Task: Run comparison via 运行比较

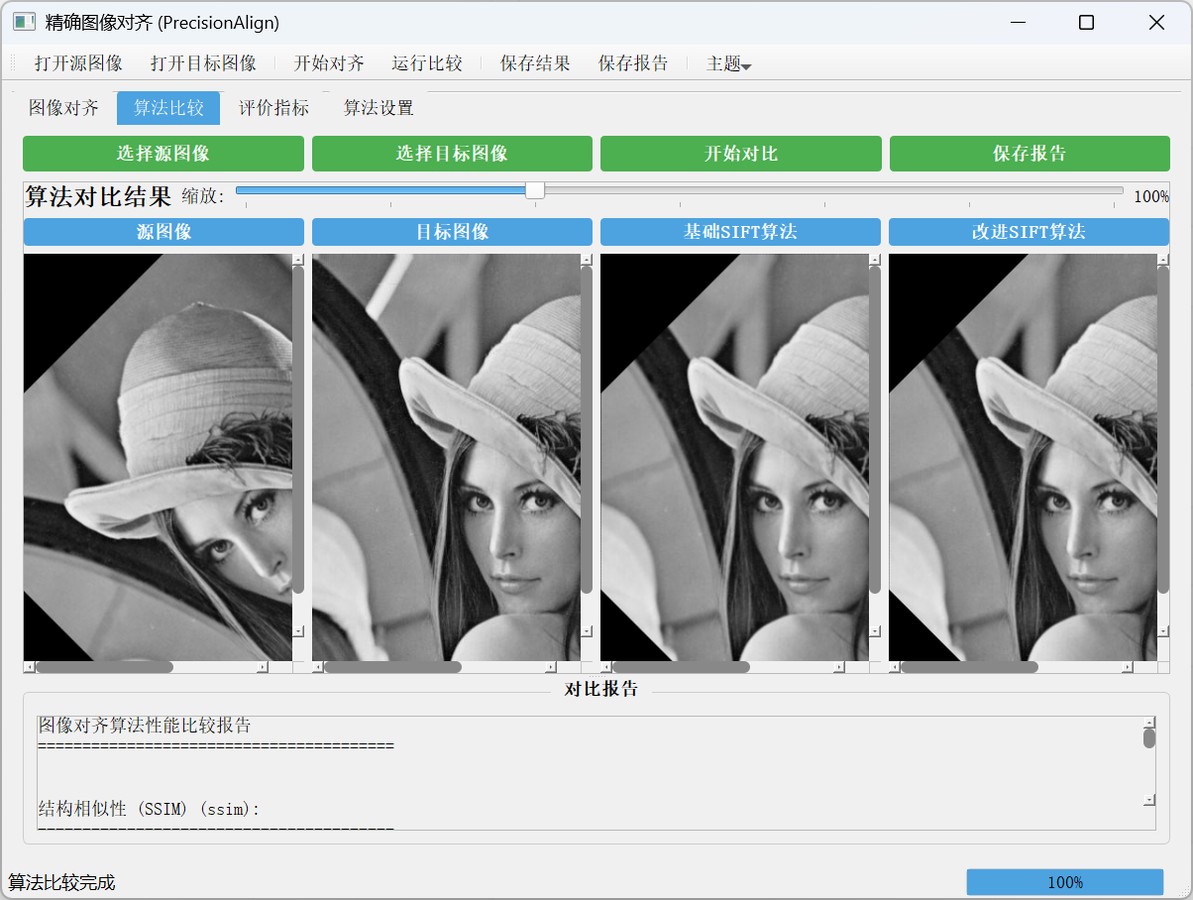Action: tap(427, 63)
